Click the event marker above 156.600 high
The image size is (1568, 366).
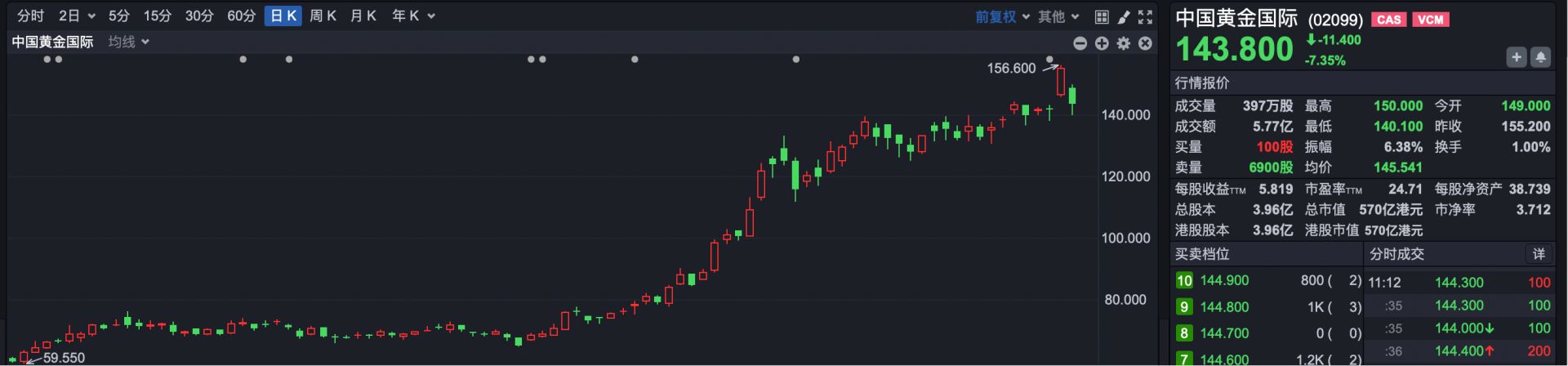tap(1050, 59)
